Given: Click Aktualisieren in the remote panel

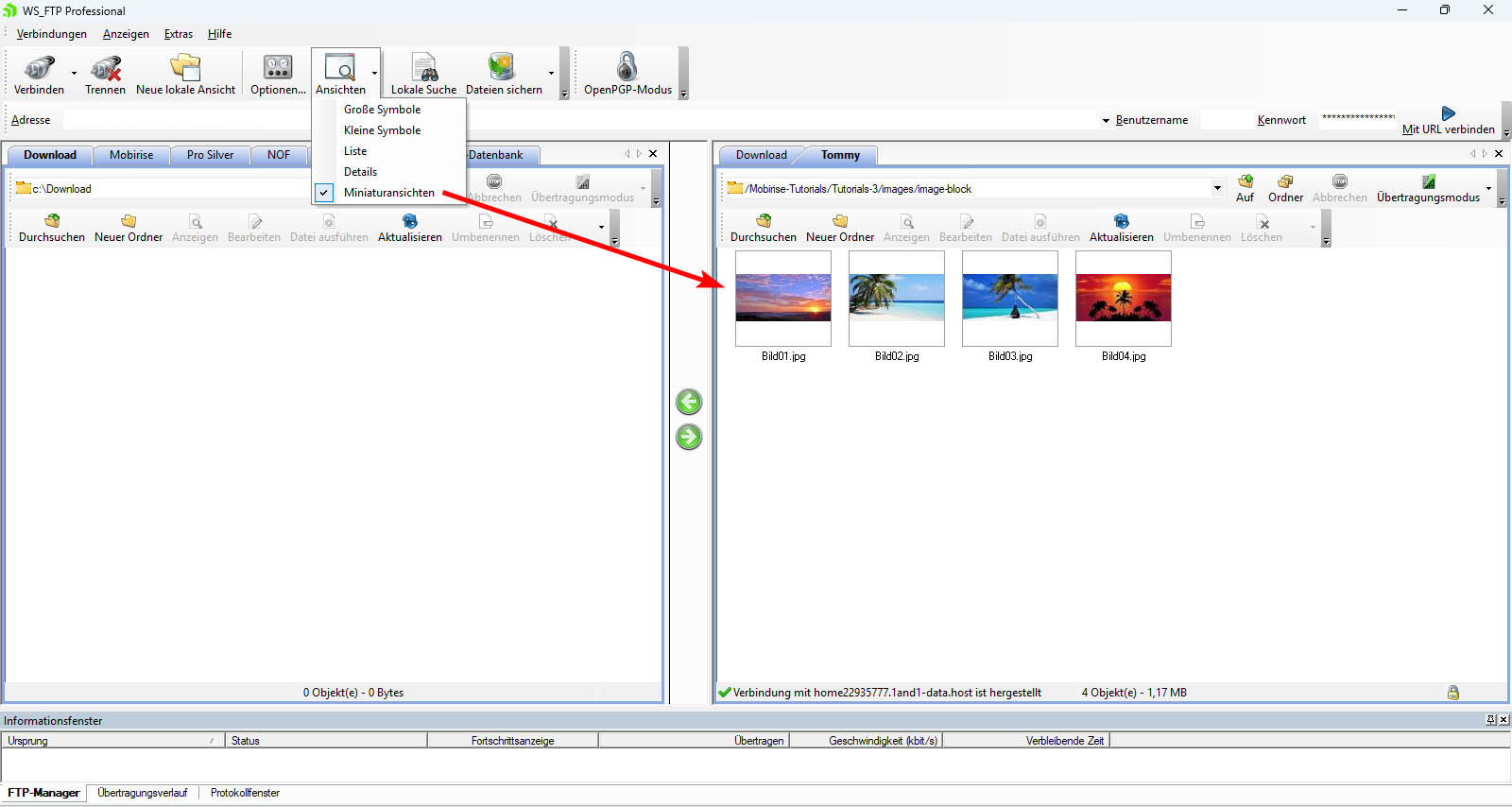Looking at the screenshot, I should [1121, 228].
